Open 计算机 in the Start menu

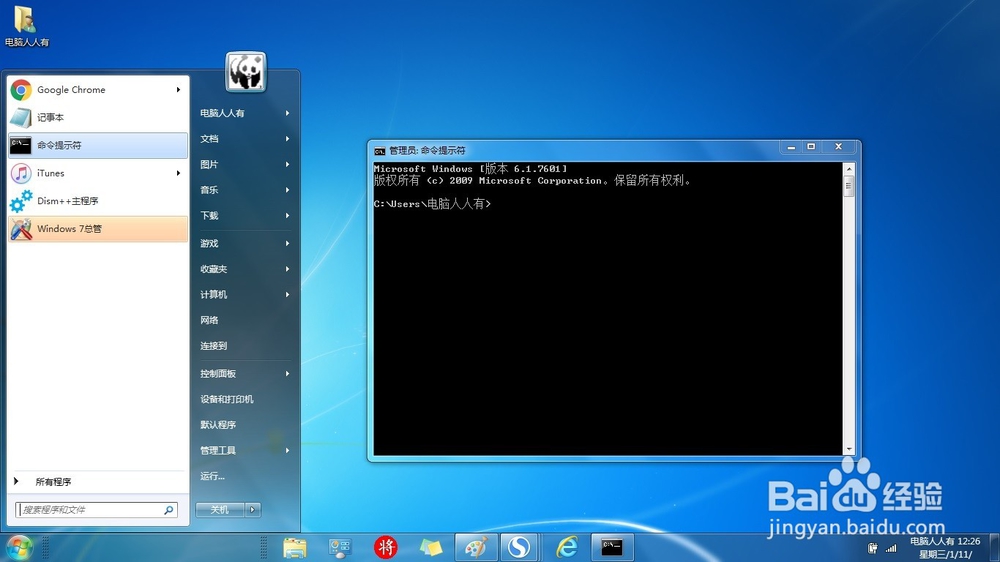click(x=245, y=295)
